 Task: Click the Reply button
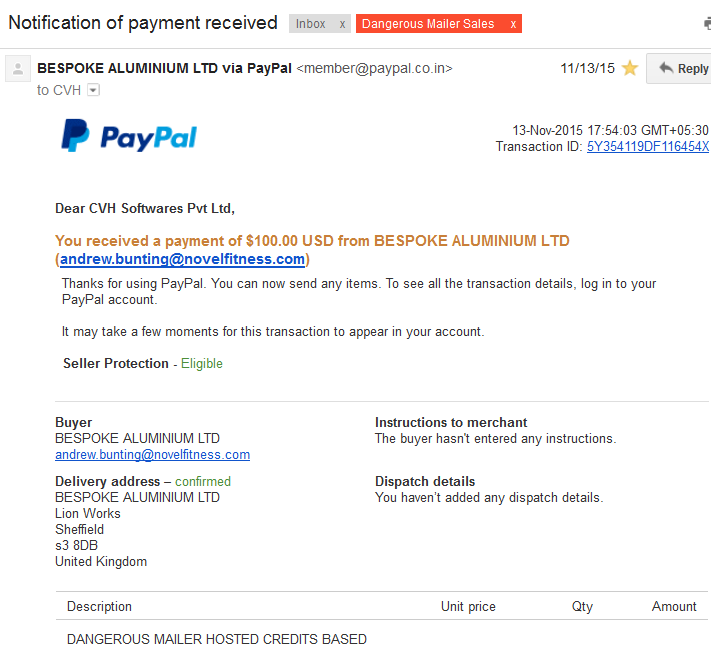[x=679, y=68]
